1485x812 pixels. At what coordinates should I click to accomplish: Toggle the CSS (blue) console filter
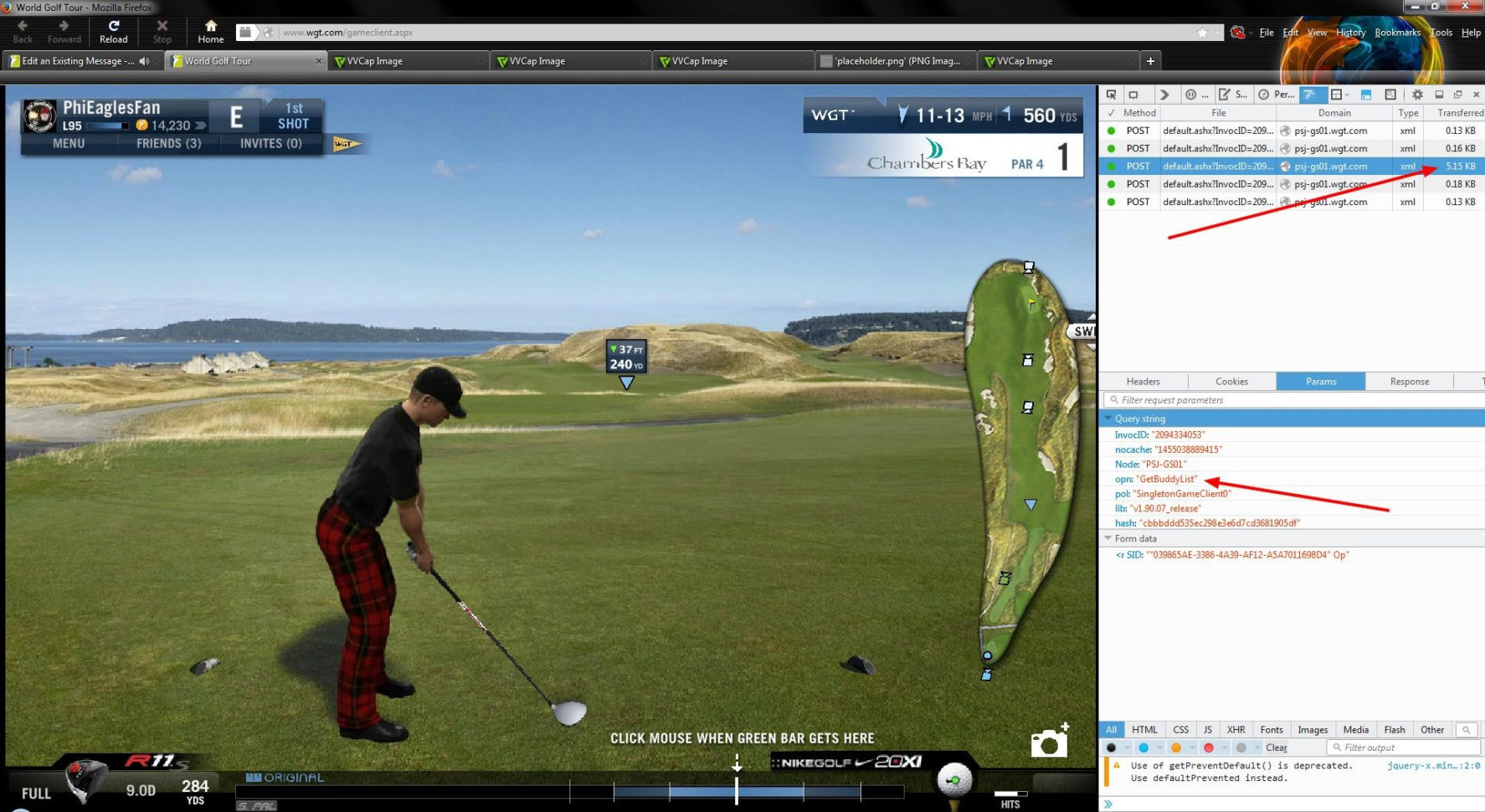tap(1143, 748)
